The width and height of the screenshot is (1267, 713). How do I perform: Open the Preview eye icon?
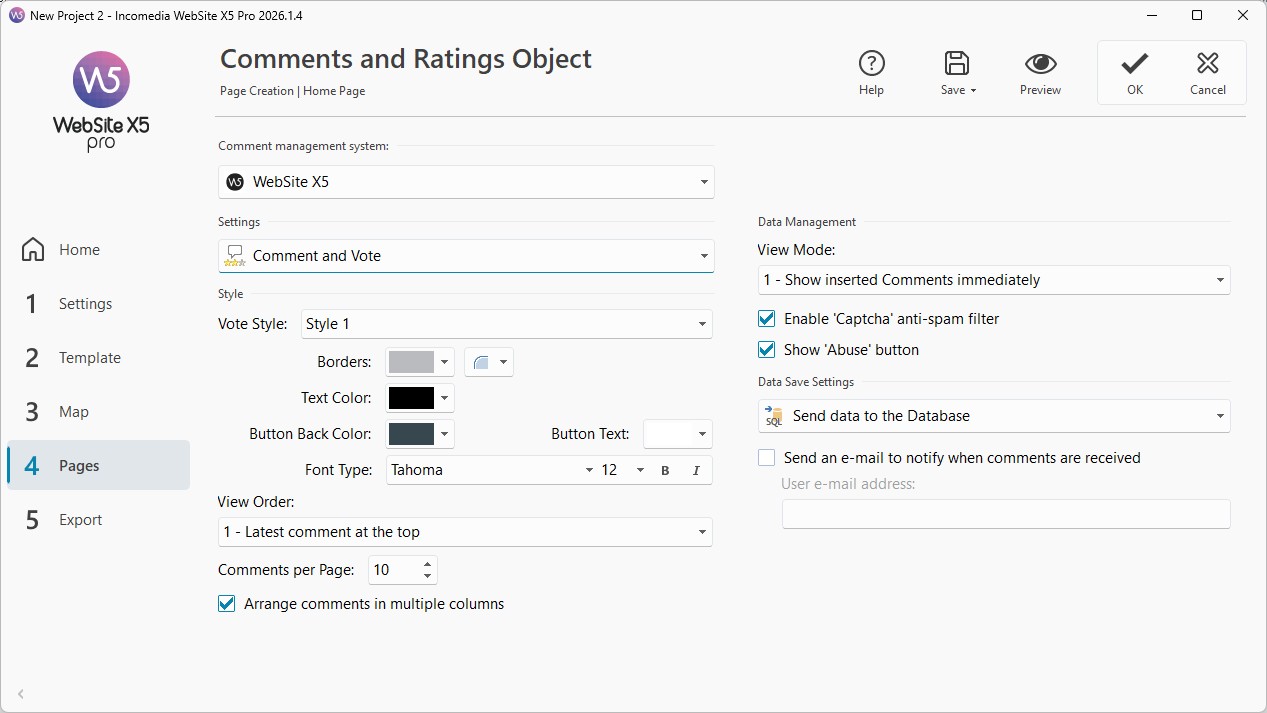click(1040, 64)
